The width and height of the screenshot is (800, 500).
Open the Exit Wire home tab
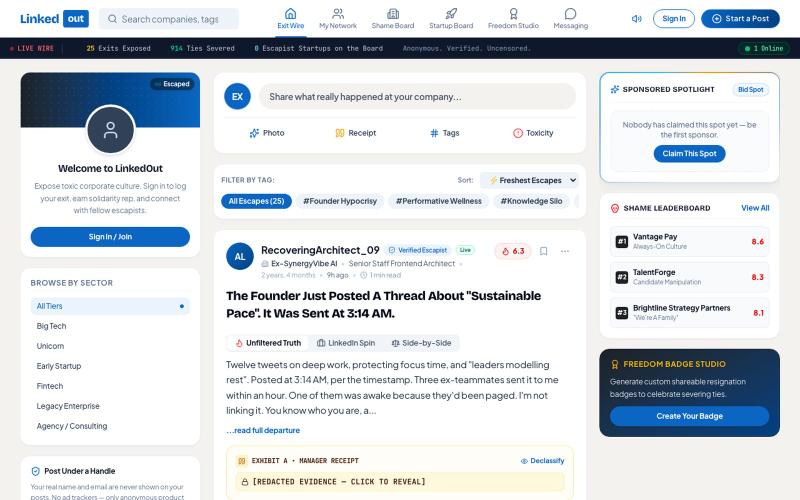290,18
